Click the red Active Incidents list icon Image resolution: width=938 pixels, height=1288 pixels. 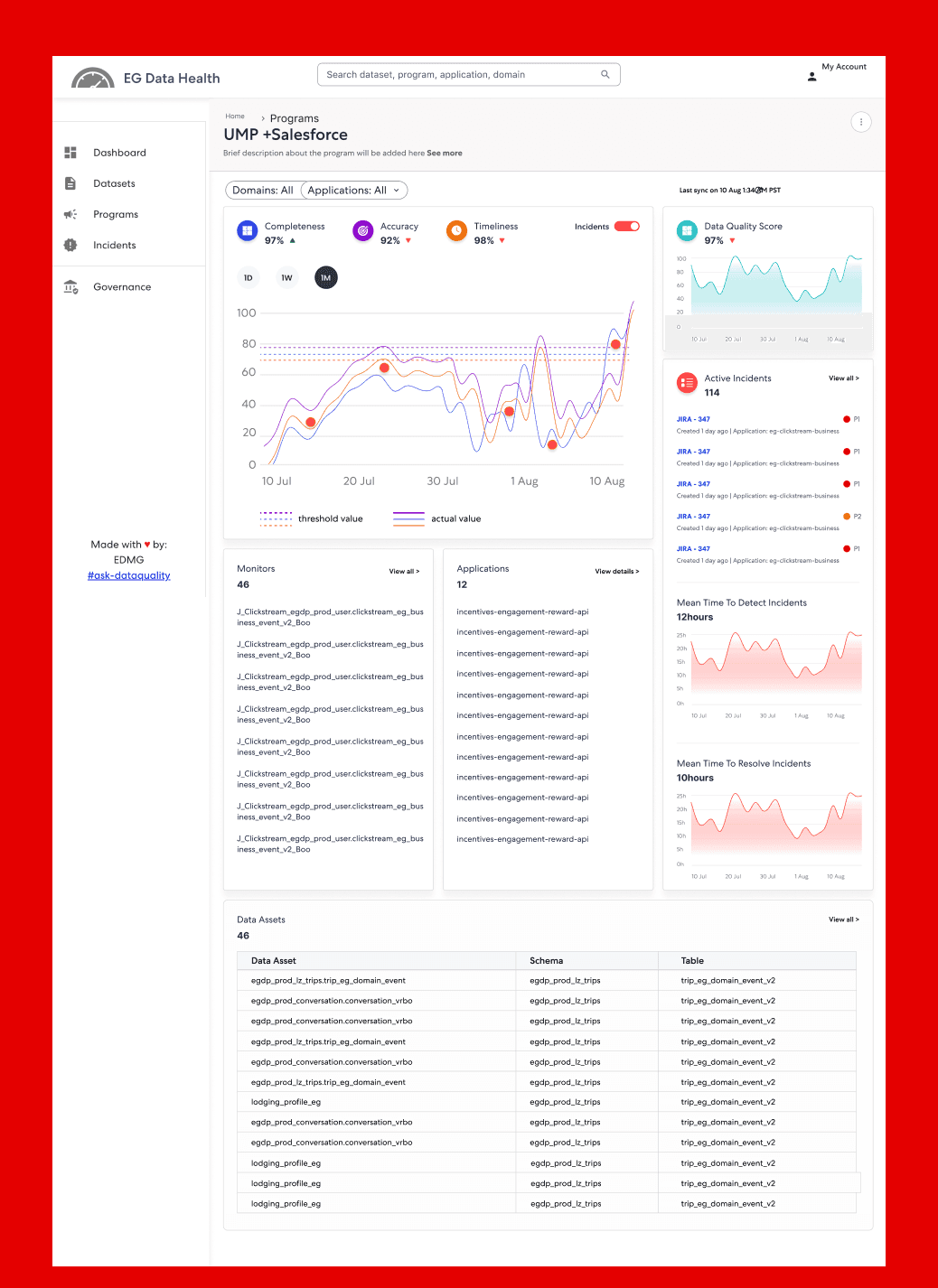[x=687, y=383]
